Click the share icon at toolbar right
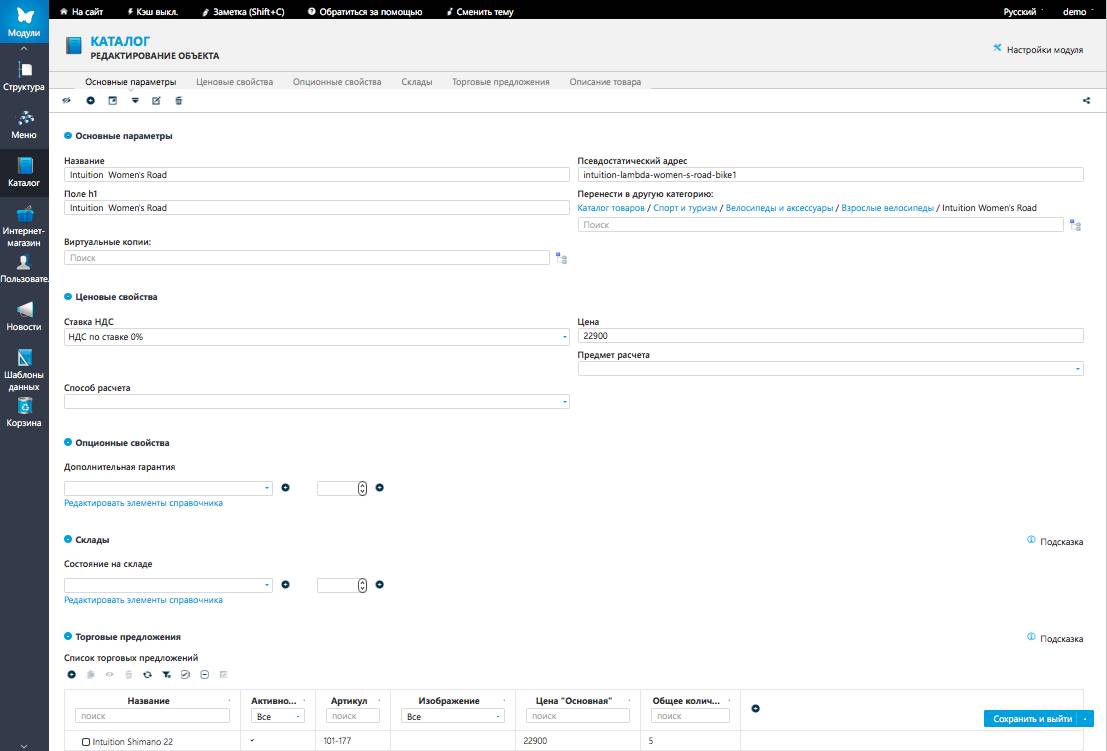Image resolution: width=1107 pixels, height=751 pixels. tap(1086, 100)
